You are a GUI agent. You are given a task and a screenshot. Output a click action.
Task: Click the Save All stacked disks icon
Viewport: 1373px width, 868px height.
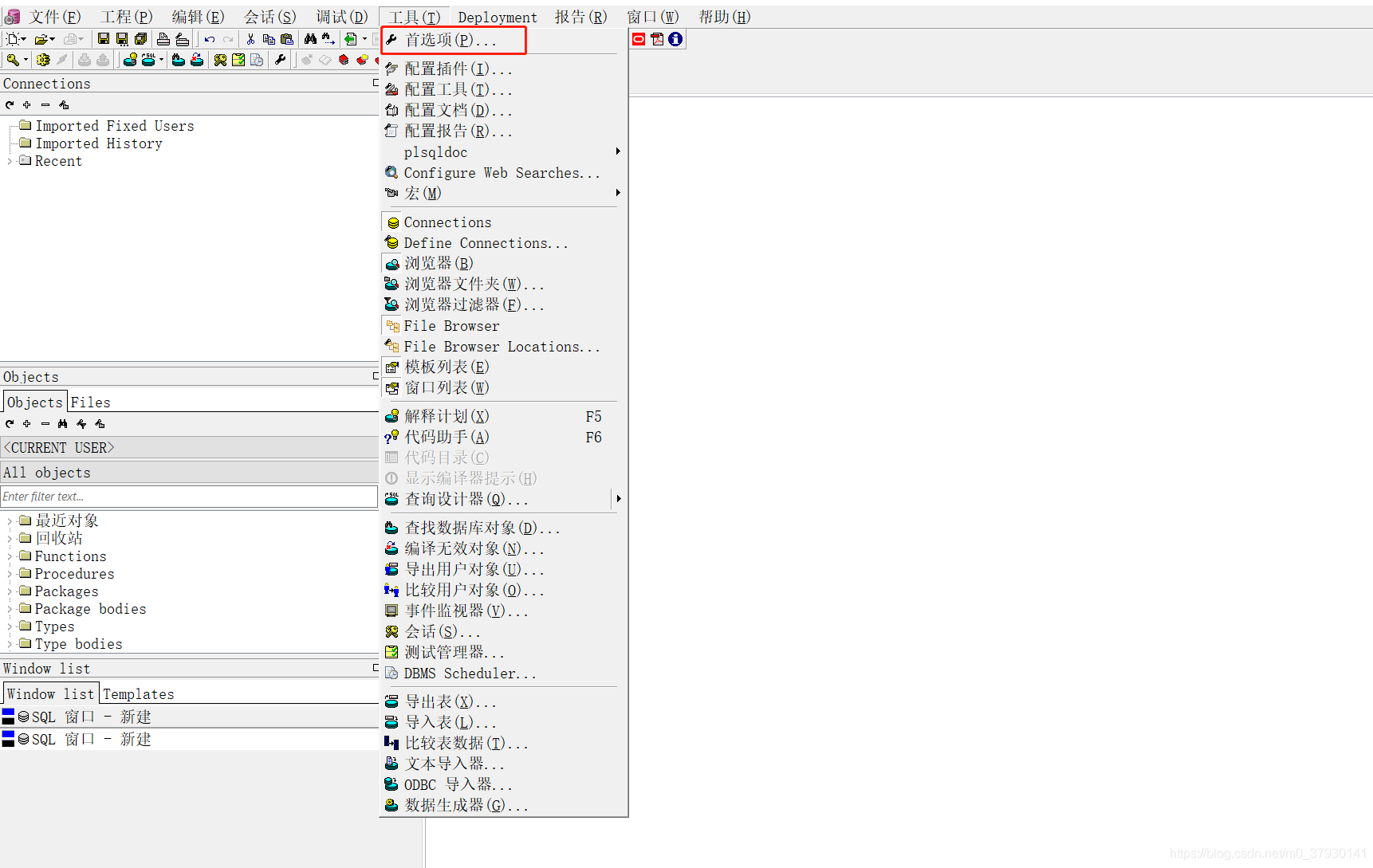tap(141, 38)
